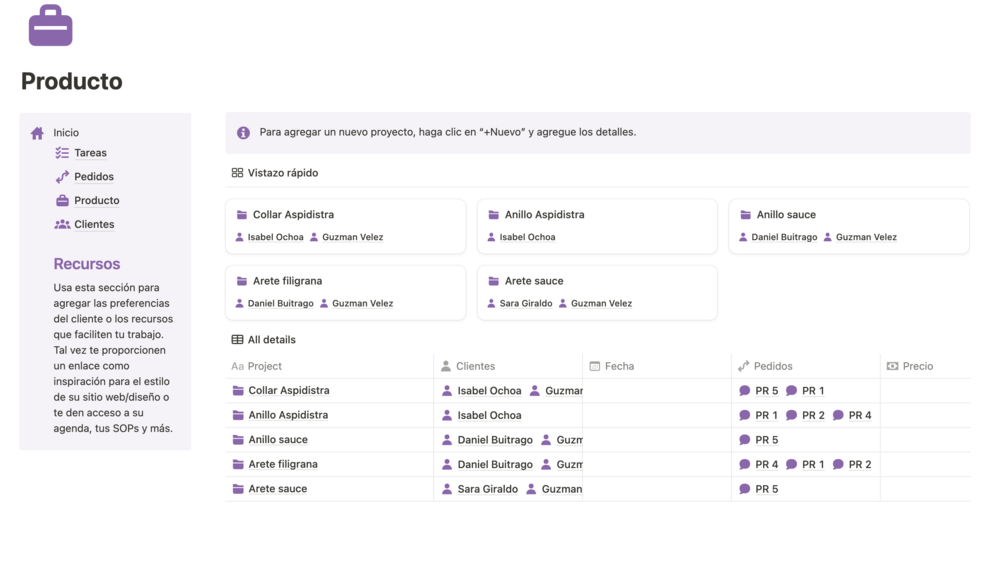Open the Tareas page link
This screenshot has width=1005, height=566.
(x=90, y=153)
